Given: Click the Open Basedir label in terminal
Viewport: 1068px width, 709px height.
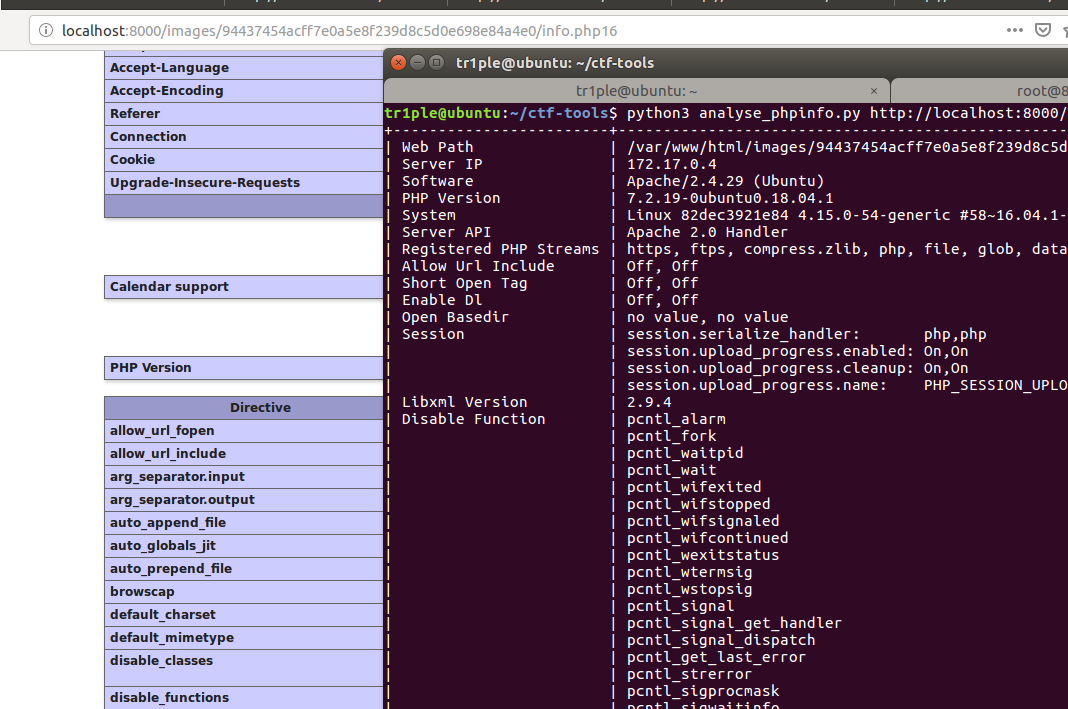Looking at the screenshot, I should pos(455,317).
